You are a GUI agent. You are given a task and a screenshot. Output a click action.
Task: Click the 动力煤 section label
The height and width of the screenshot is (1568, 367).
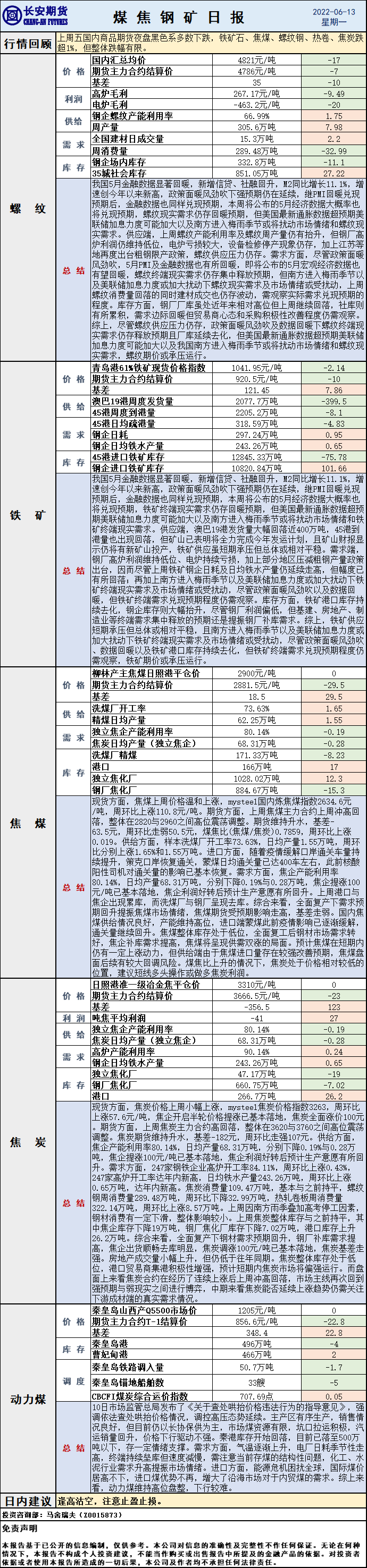[x=28, y=1399]
